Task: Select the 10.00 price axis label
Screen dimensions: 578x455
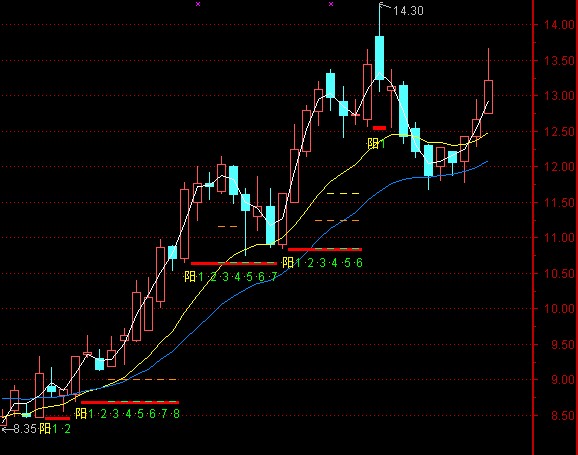Action: point(560,309)
